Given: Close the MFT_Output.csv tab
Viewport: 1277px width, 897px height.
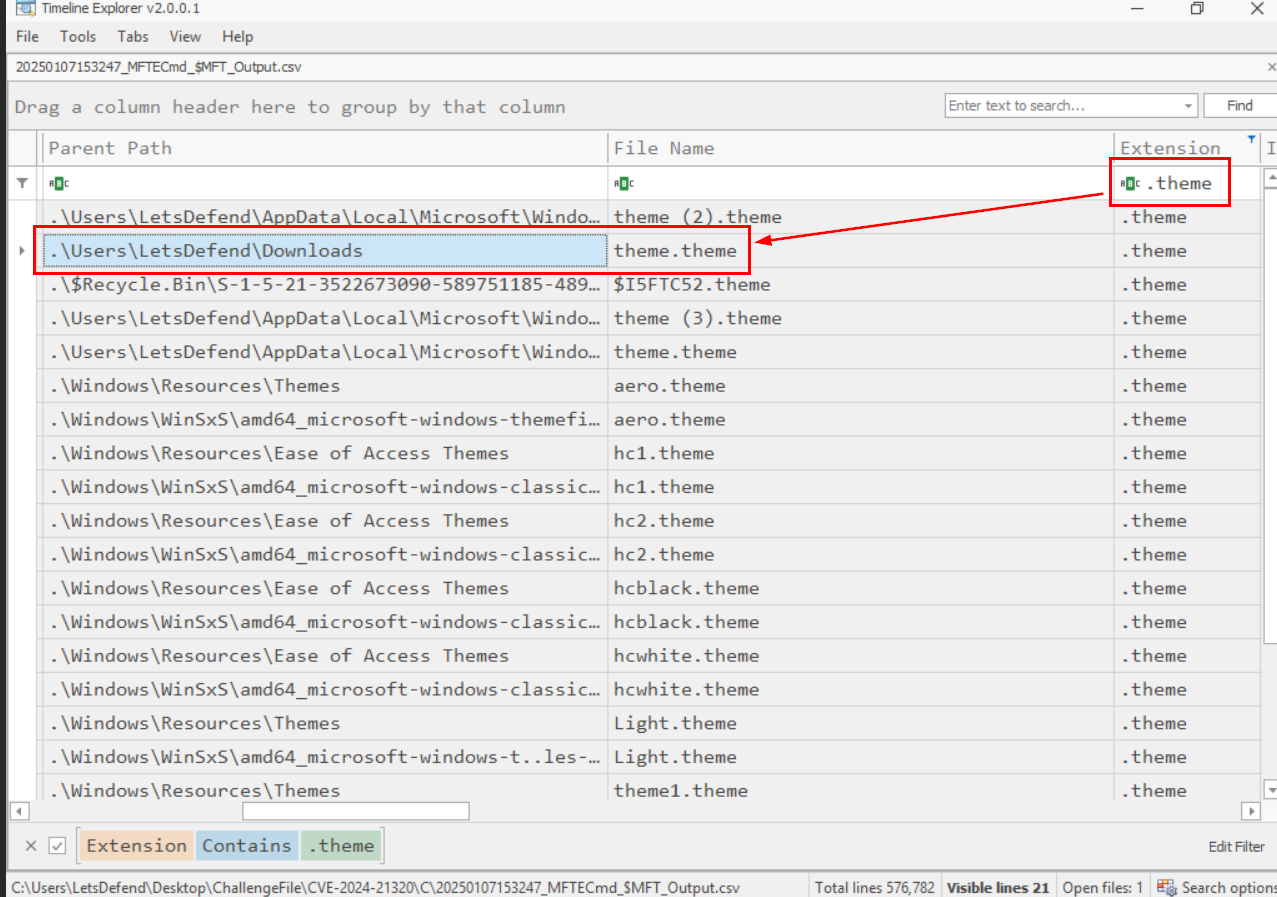Looking at the screenshot, I should pos(1270,68).
